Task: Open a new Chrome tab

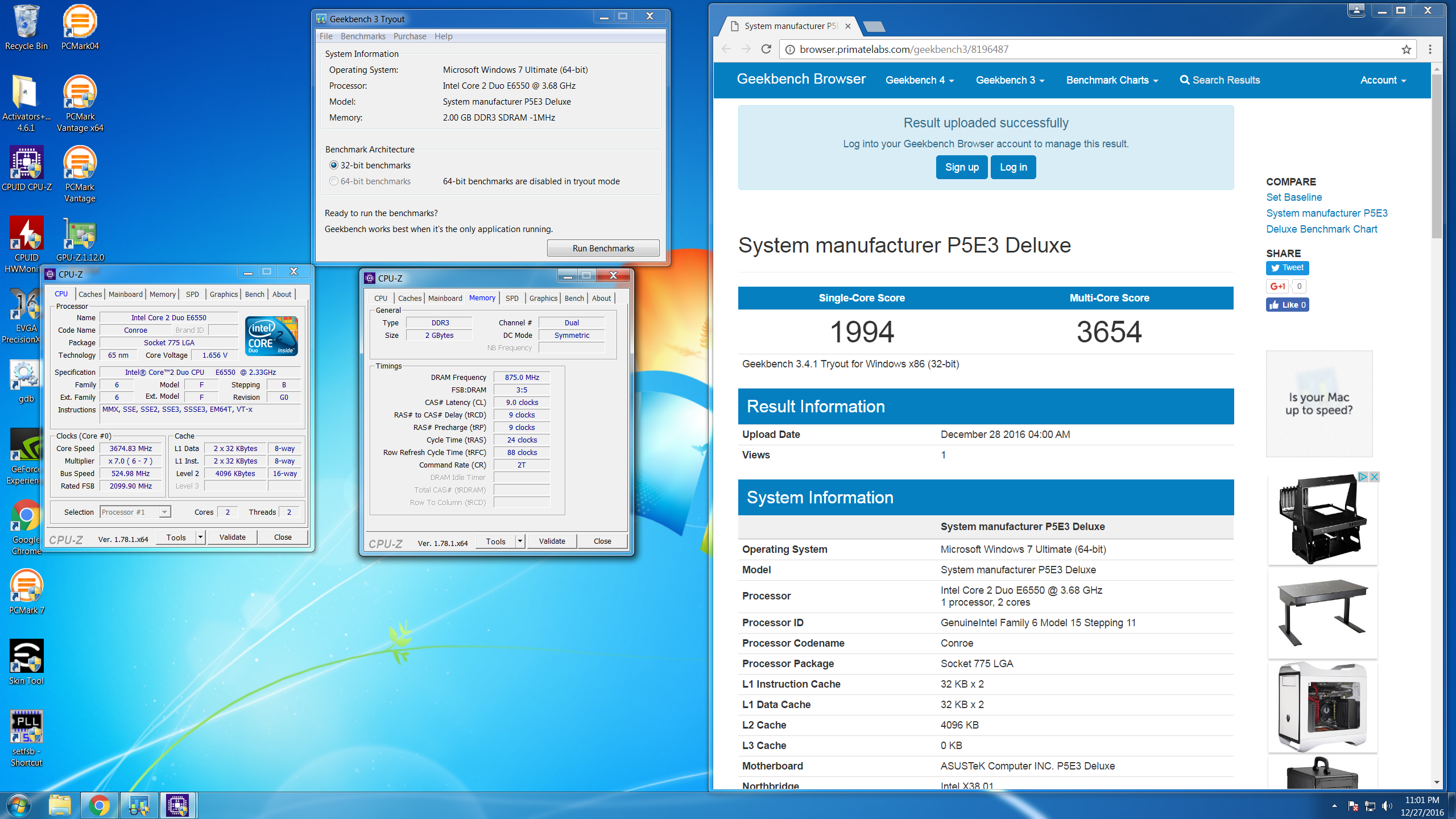Action: [874, 26]
